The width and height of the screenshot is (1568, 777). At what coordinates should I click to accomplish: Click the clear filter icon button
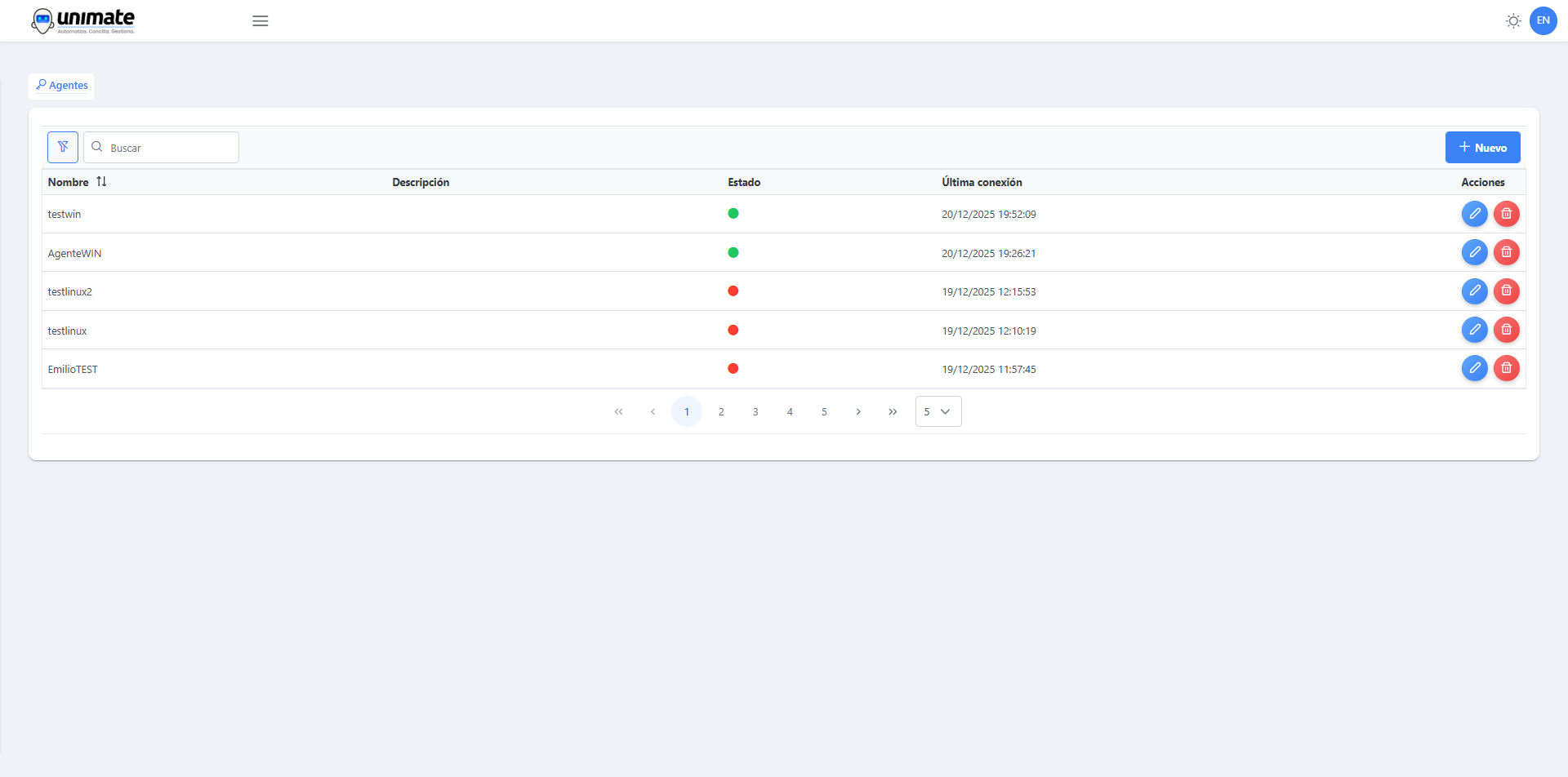coord(63,147)
